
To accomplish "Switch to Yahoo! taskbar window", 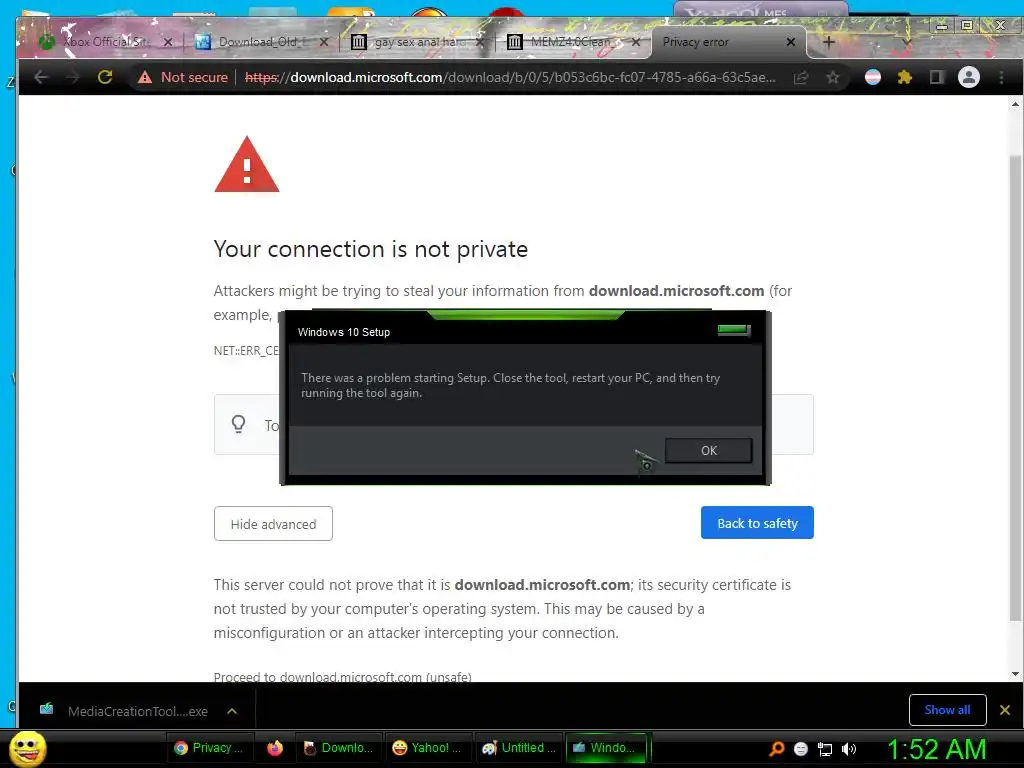I will point(428,748).
